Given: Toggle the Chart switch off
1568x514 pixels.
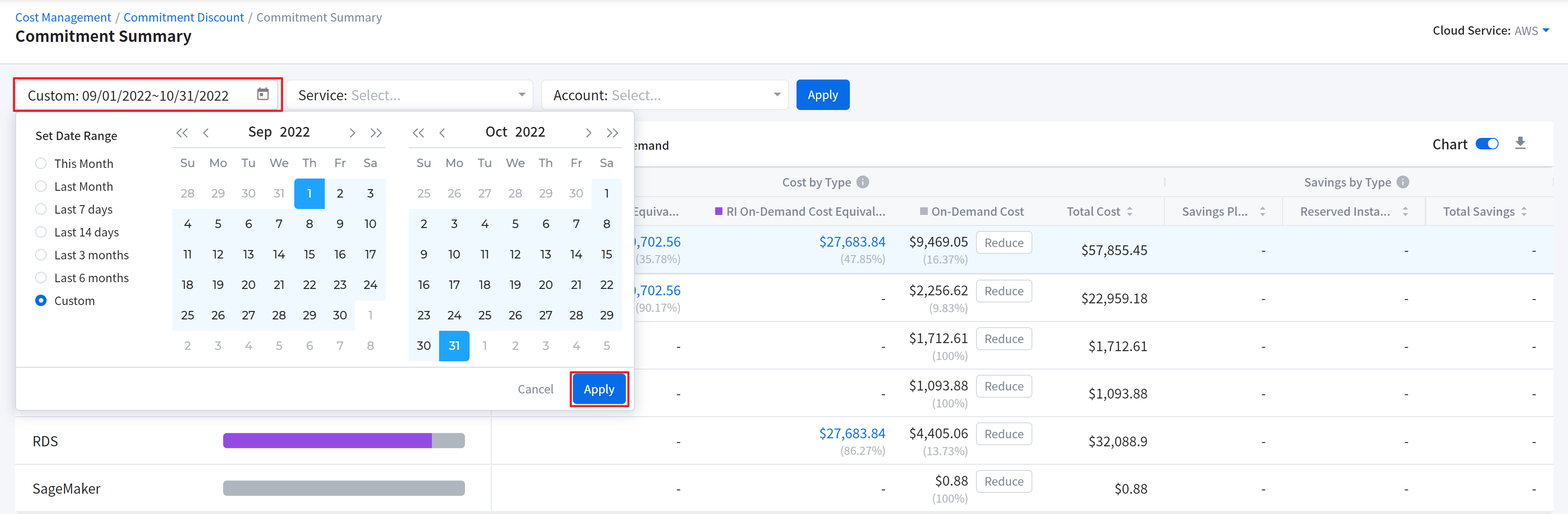Looking at the screenshot, I should (1486, 144).
